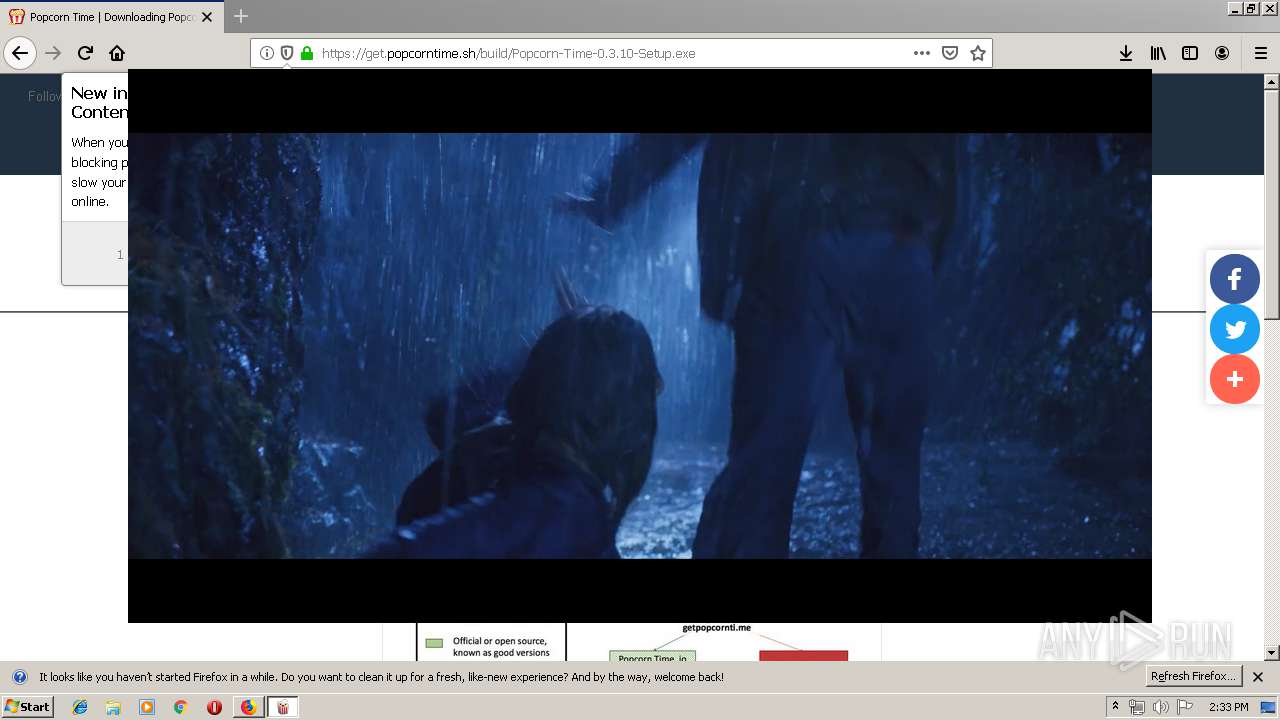The width and height of the screenshot is (1280, 720).
Task: Open the Firefox home page
Action: [x=117, y=53]
